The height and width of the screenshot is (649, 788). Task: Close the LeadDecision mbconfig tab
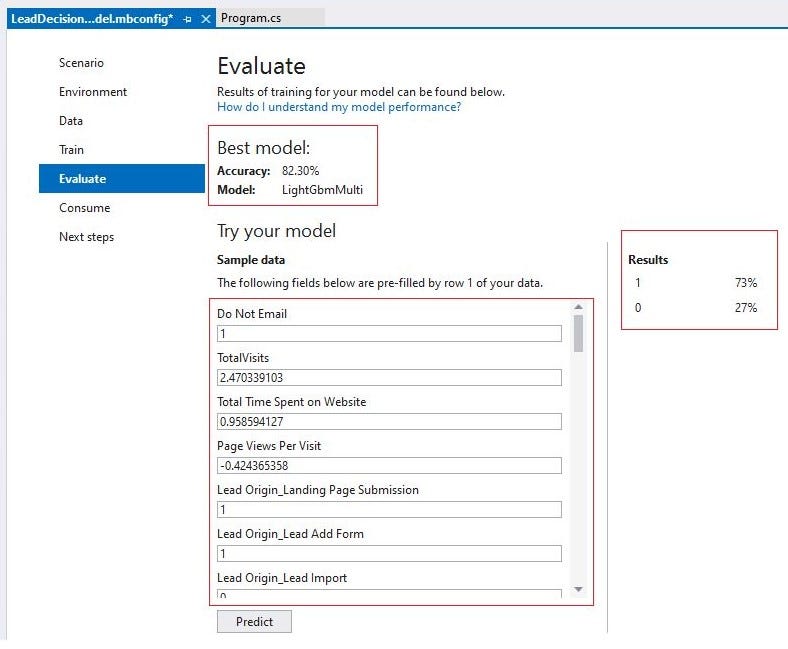(x=206, y=19)
